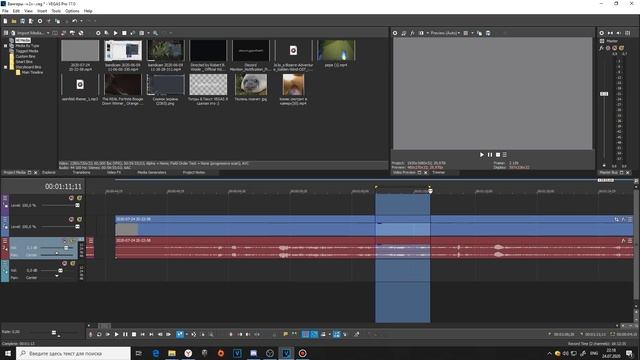Screen dimensions: 640x360
Task: Open the Windows Start menu
Action: pyautogui.click(x=8, y=353)
